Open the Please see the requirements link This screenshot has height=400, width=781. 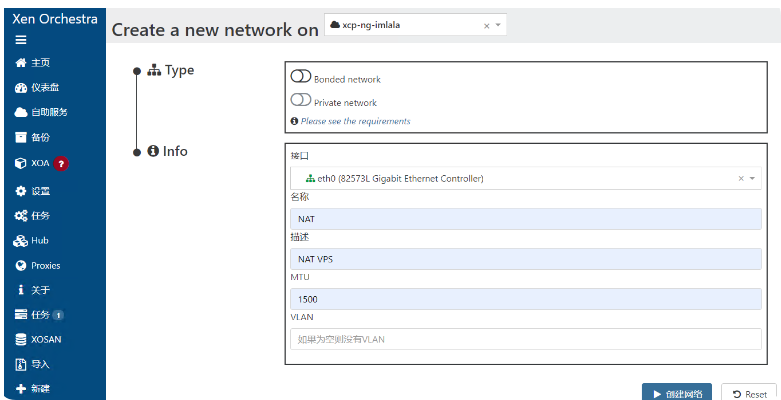(356, 121)
